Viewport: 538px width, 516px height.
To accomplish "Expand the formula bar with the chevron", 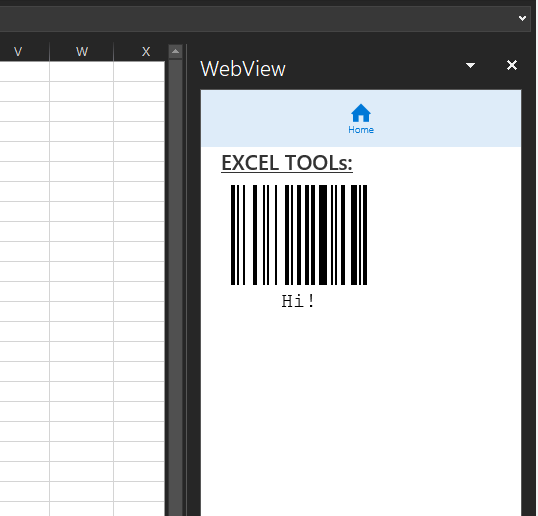I will tap(522, 18).
